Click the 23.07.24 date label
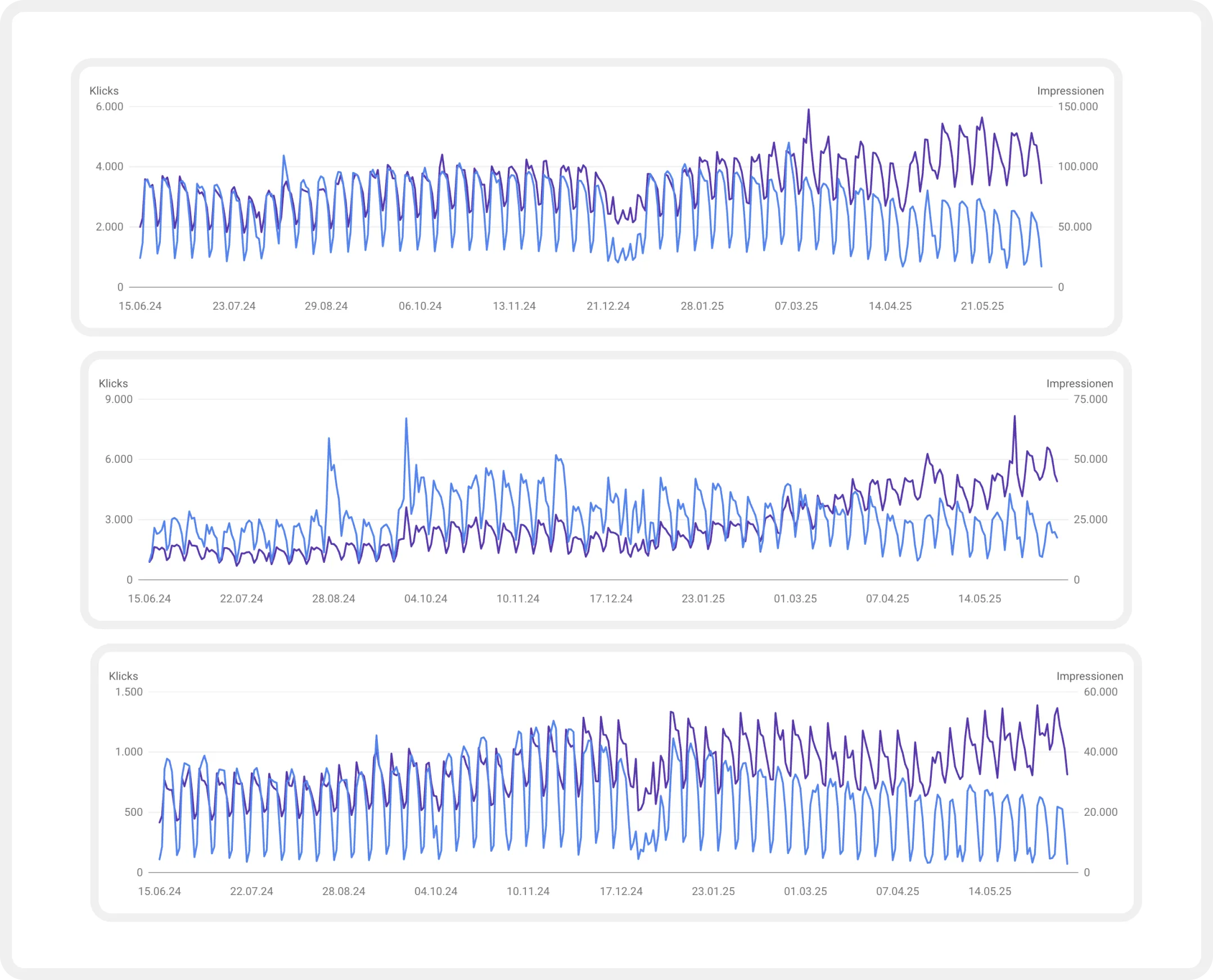This screenshot has width=1213, height=980. point(234,306)
